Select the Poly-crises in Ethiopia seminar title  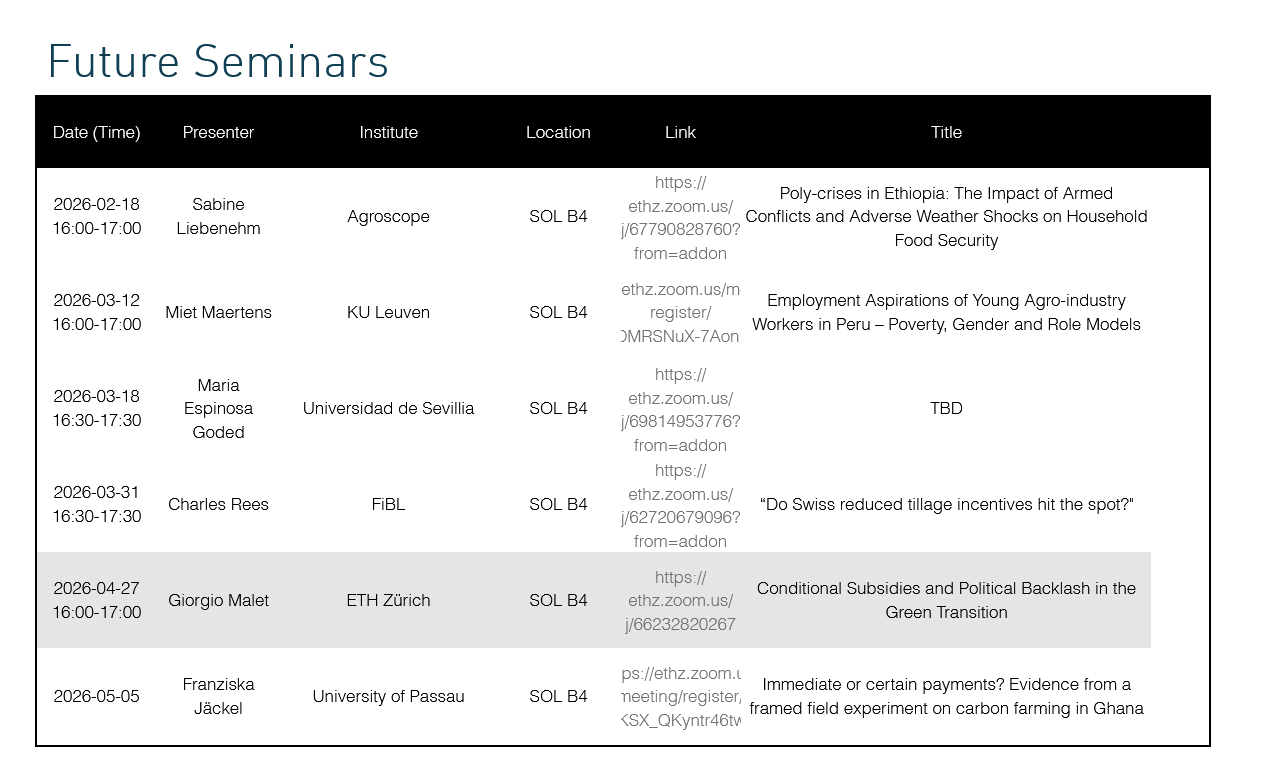point(946,216)
